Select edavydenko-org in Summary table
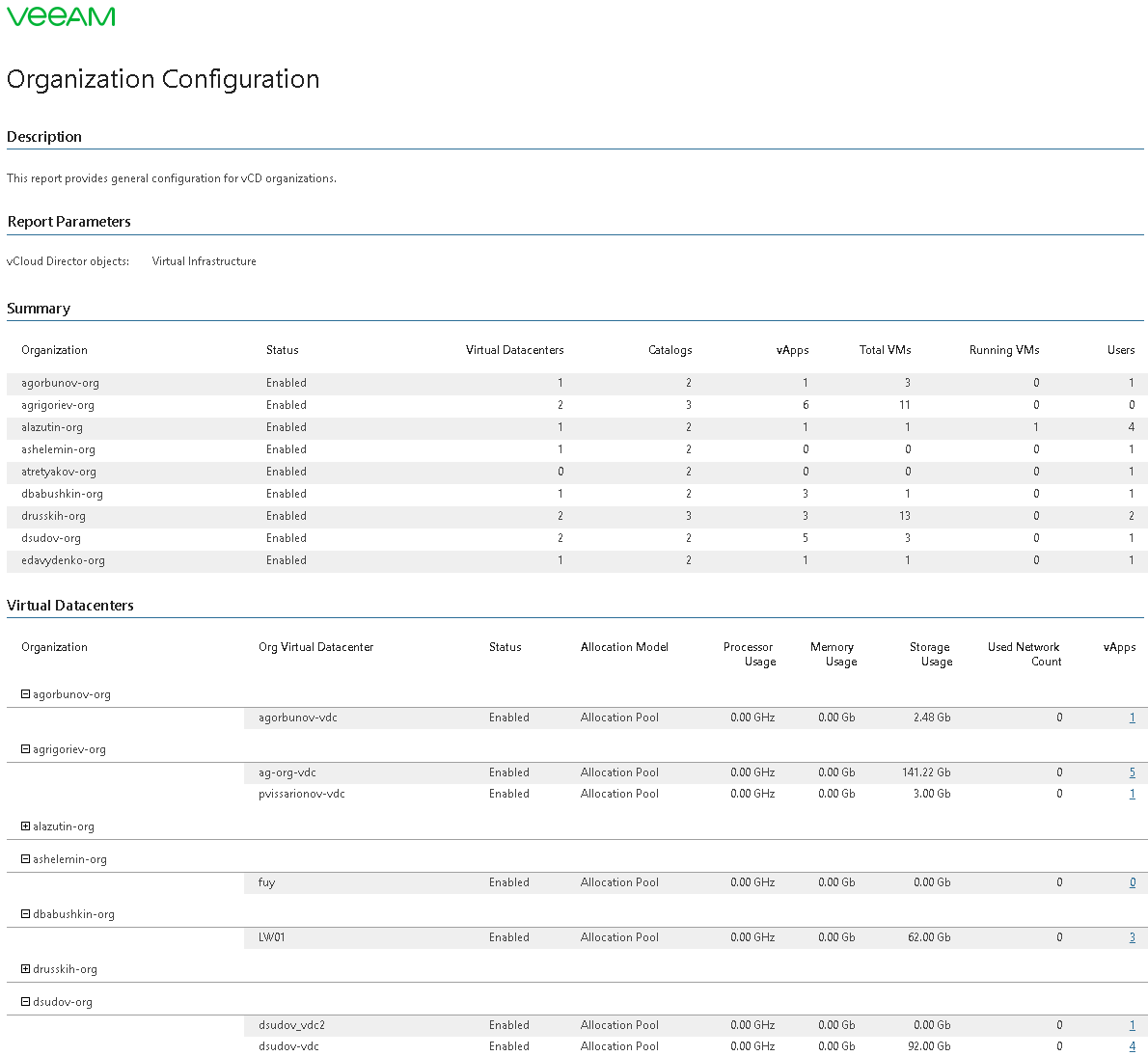The height and width of the screenshot is (1056, 1148). [x=63, y=560]
